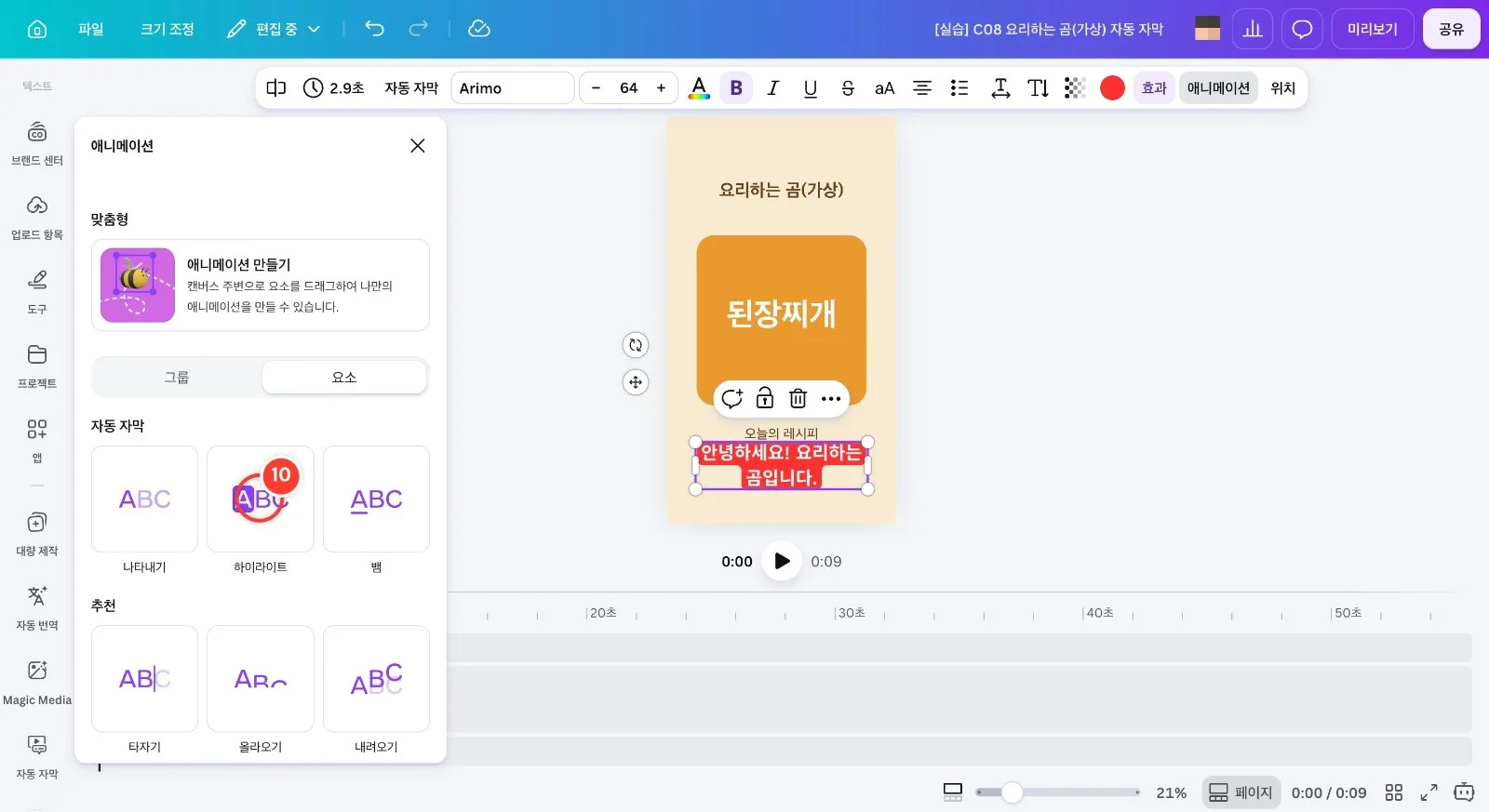Change text alignment
The width and height of the screenshot is (1489, 812).
pos(922,88)
